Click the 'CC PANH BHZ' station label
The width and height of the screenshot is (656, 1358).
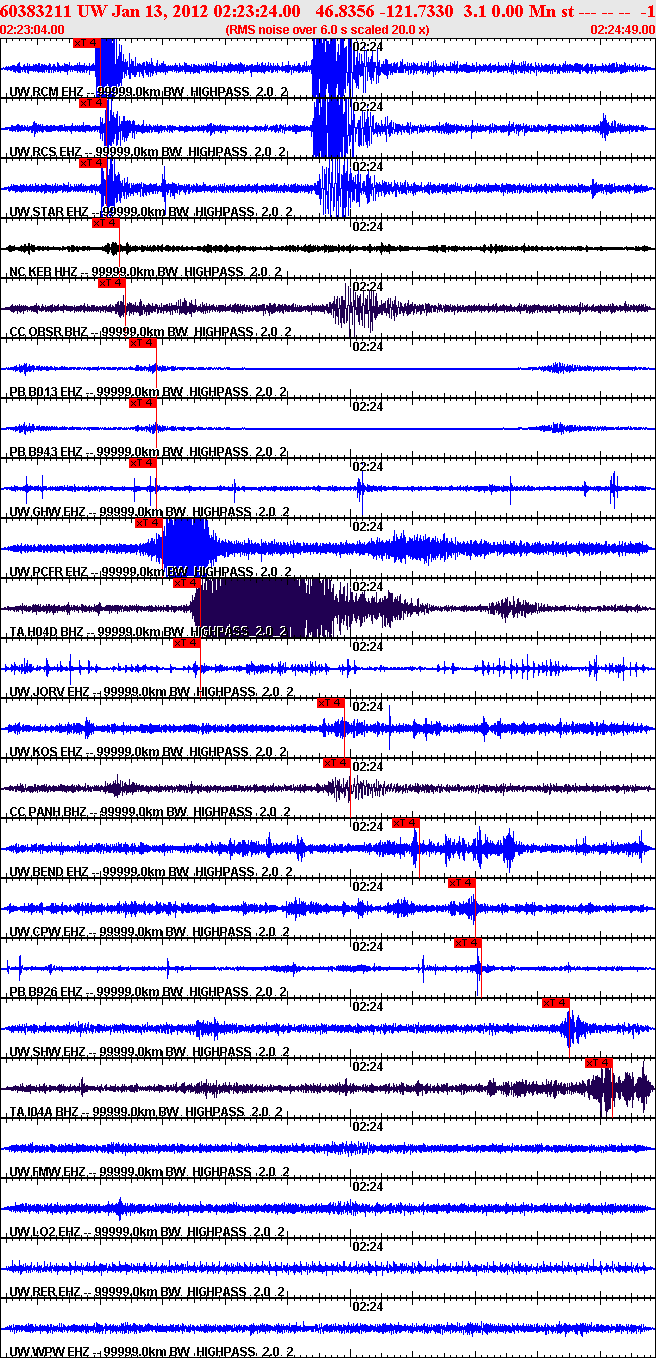[x=50, y=812]
